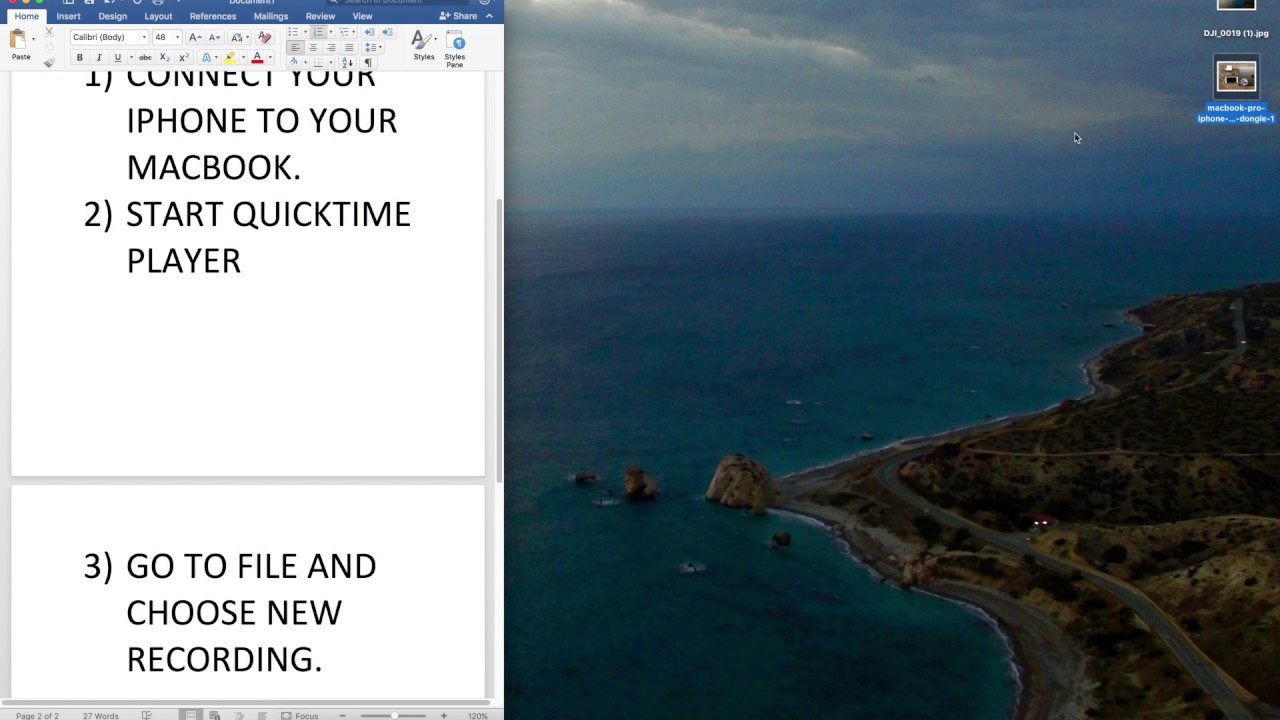This screenshot has width=1280, height=720.
Task: Apply red font color
Action: (x=257, y=58)
